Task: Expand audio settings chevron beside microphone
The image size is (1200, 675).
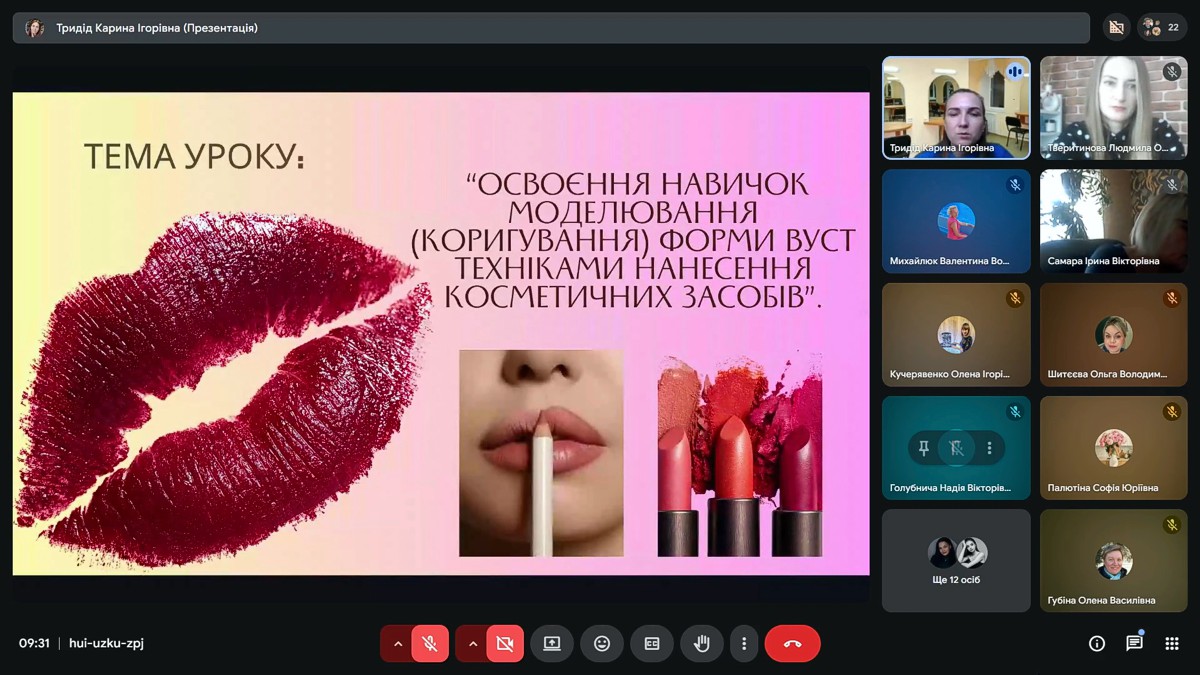Action: click(398, 644)
